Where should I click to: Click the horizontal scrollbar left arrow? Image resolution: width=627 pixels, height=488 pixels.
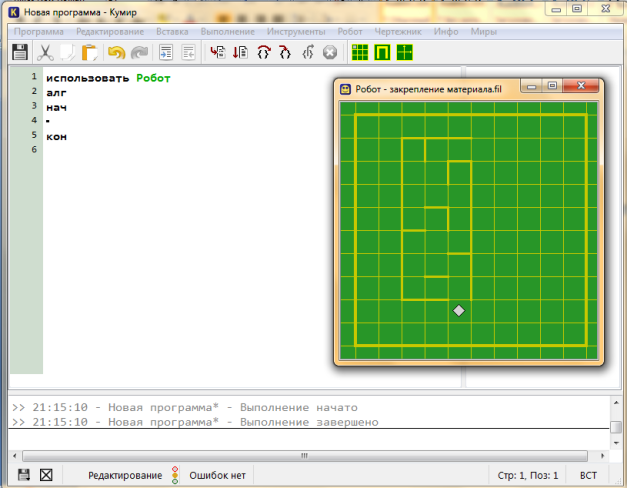coord(15,456)
